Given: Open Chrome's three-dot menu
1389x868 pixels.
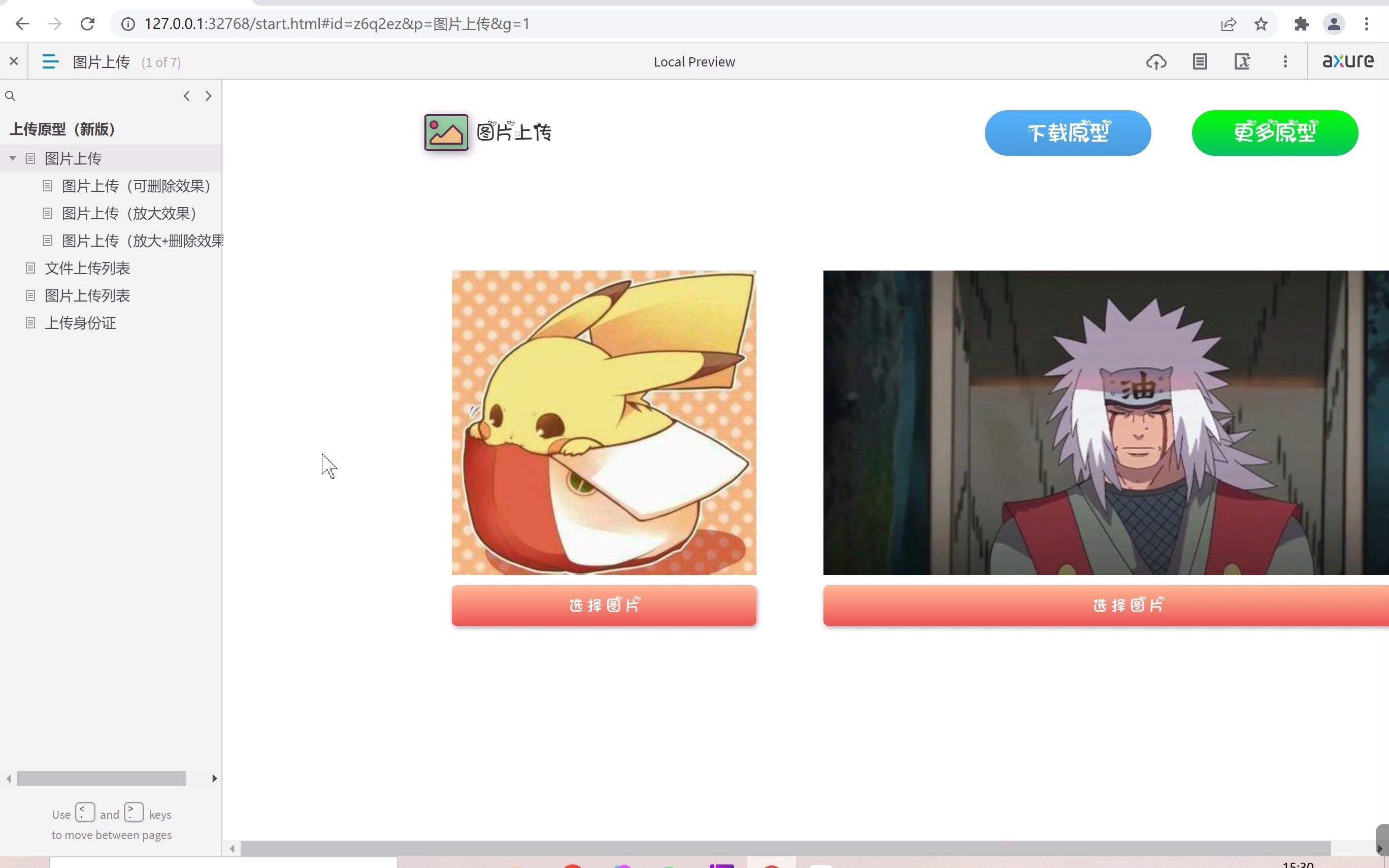Looking at the screenshot, I should click(x=1367, y=23).
